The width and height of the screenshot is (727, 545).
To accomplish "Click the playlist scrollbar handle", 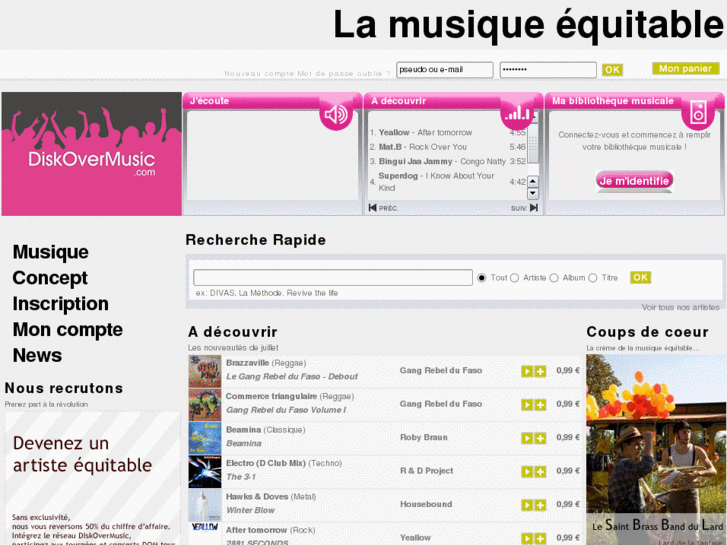I will click(533, 143).
